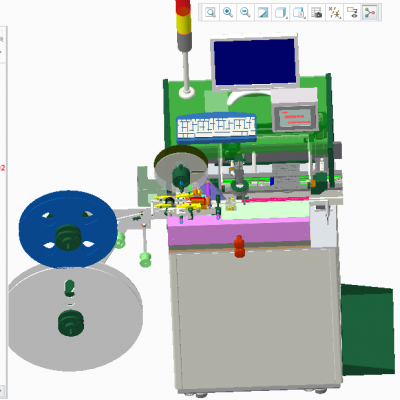The image size is (400, 400).
Task: Open the Display Style dropdown
Action: coord(281,13)
